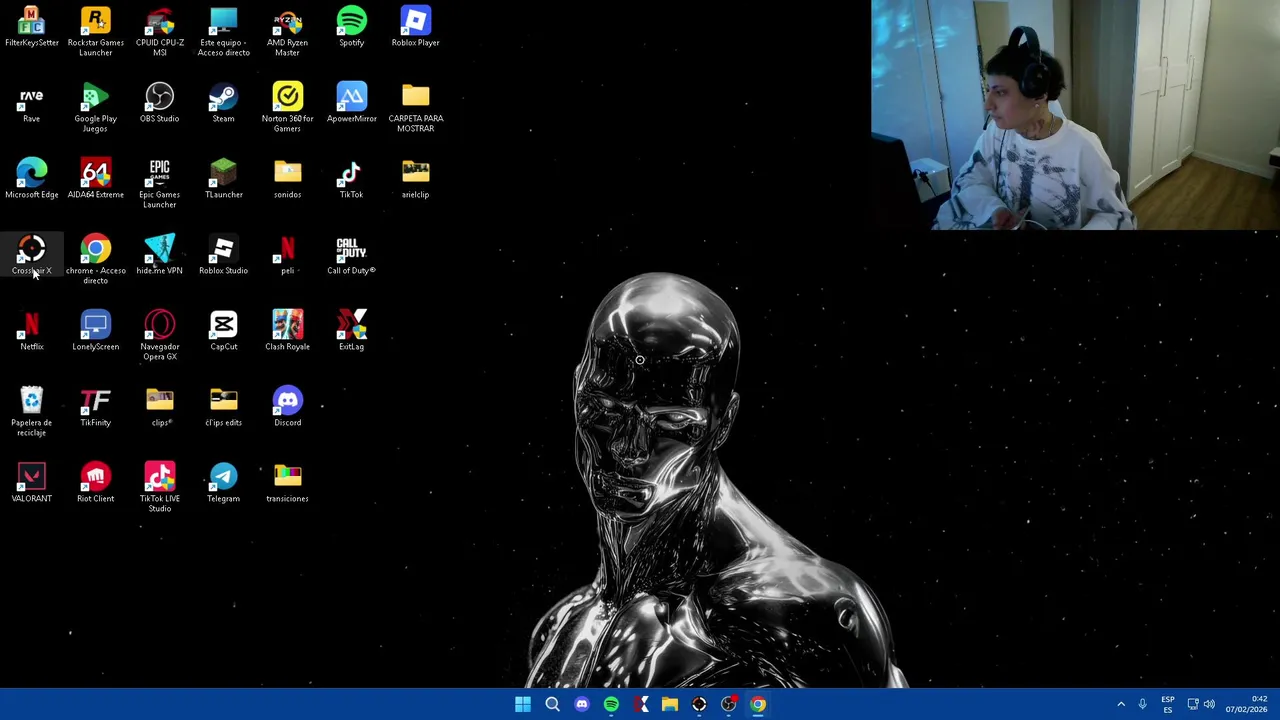This screenshot has width=1280, height=720.
Task: Open the Windows Start menu
Action: [523, 704]
